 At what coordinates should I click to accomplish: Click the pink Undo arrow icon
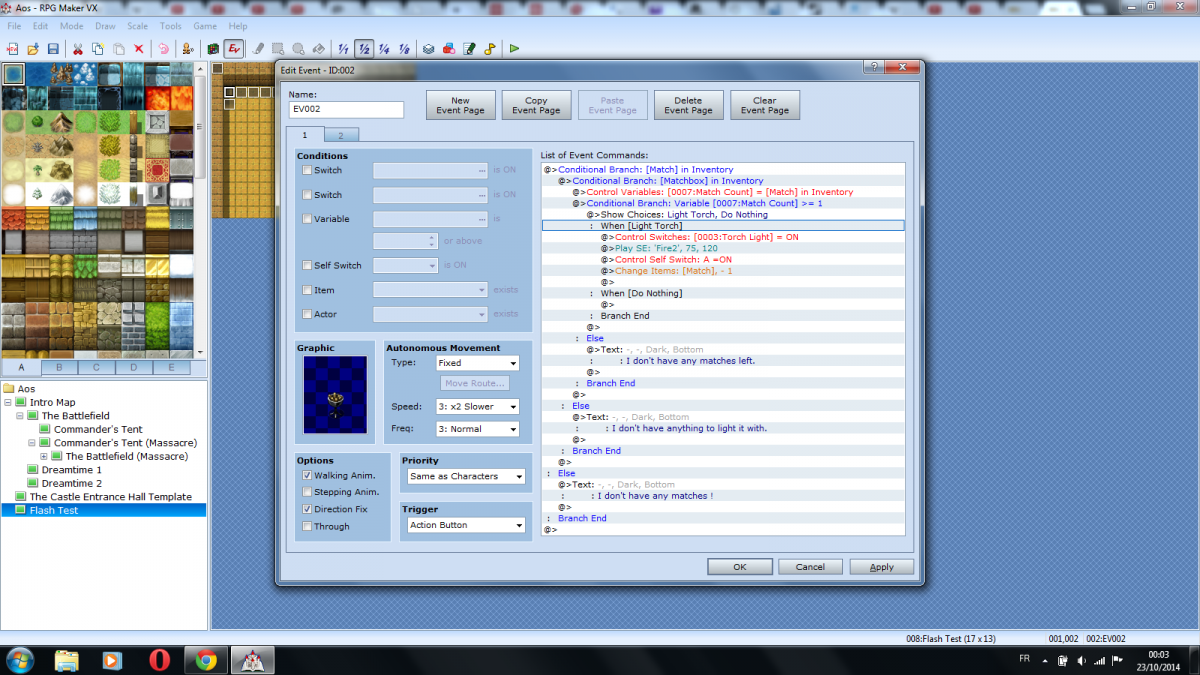point(163,48)
